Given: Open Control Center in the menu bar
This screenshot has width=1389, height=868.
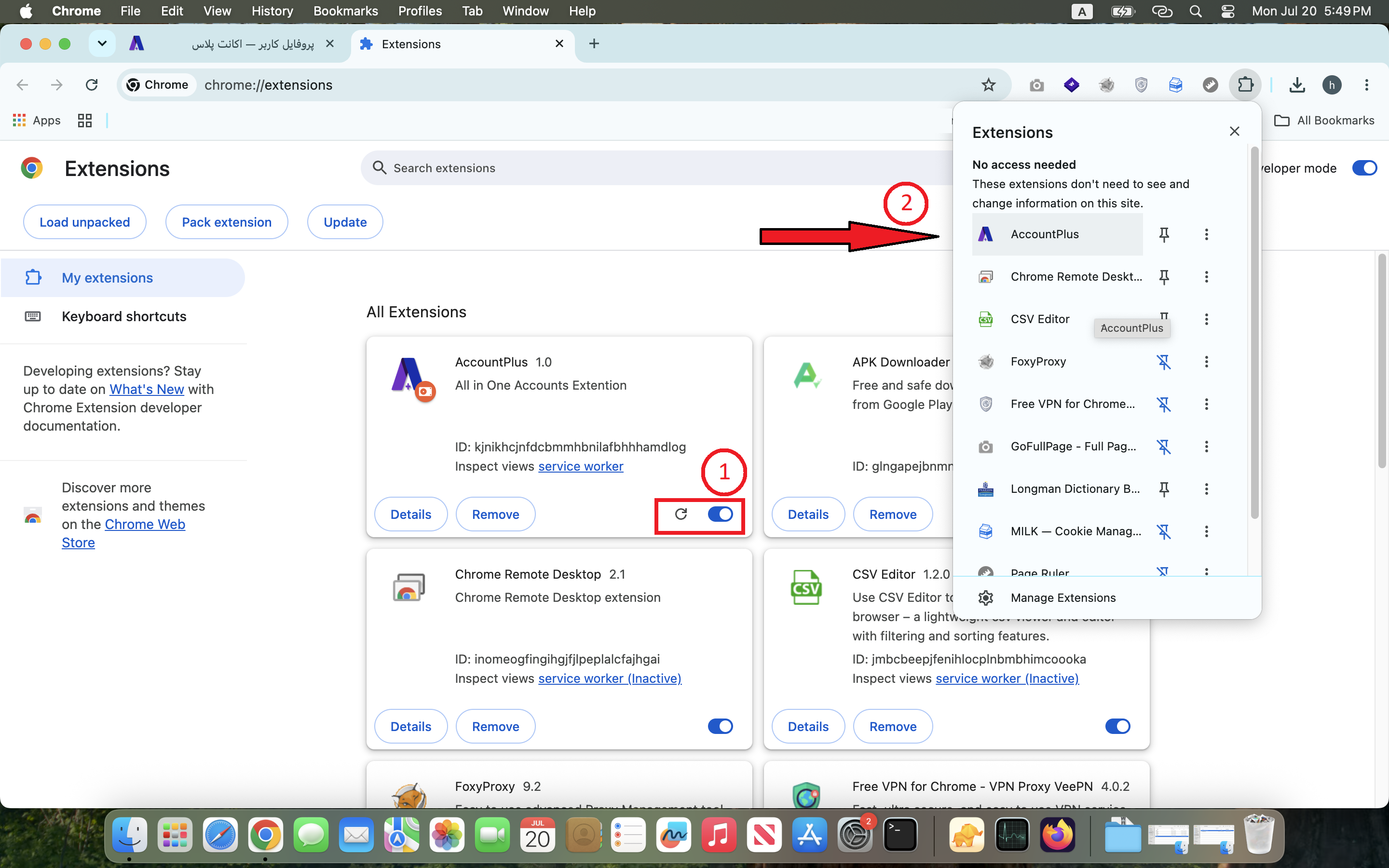Looking at the screenshot, I should pos(1228,11).
